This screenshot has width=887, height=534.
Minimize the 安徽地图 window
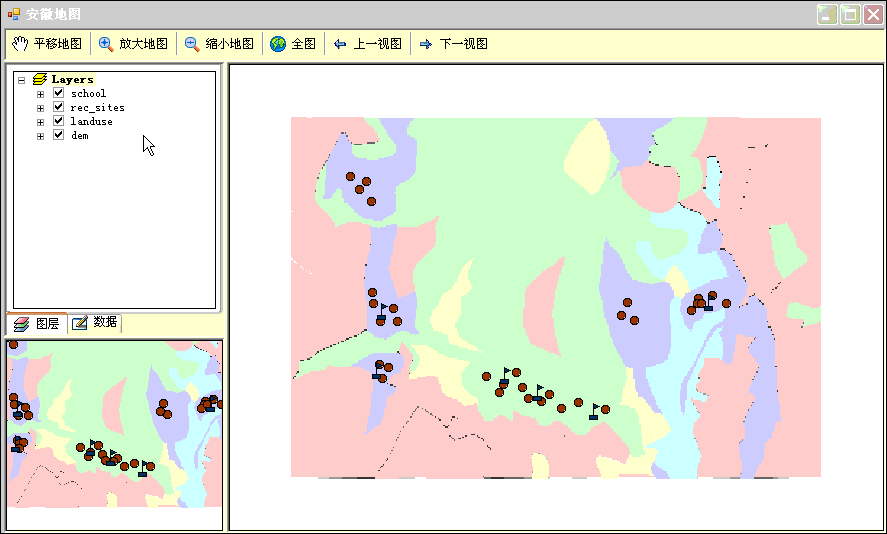[x=828, y=14]
